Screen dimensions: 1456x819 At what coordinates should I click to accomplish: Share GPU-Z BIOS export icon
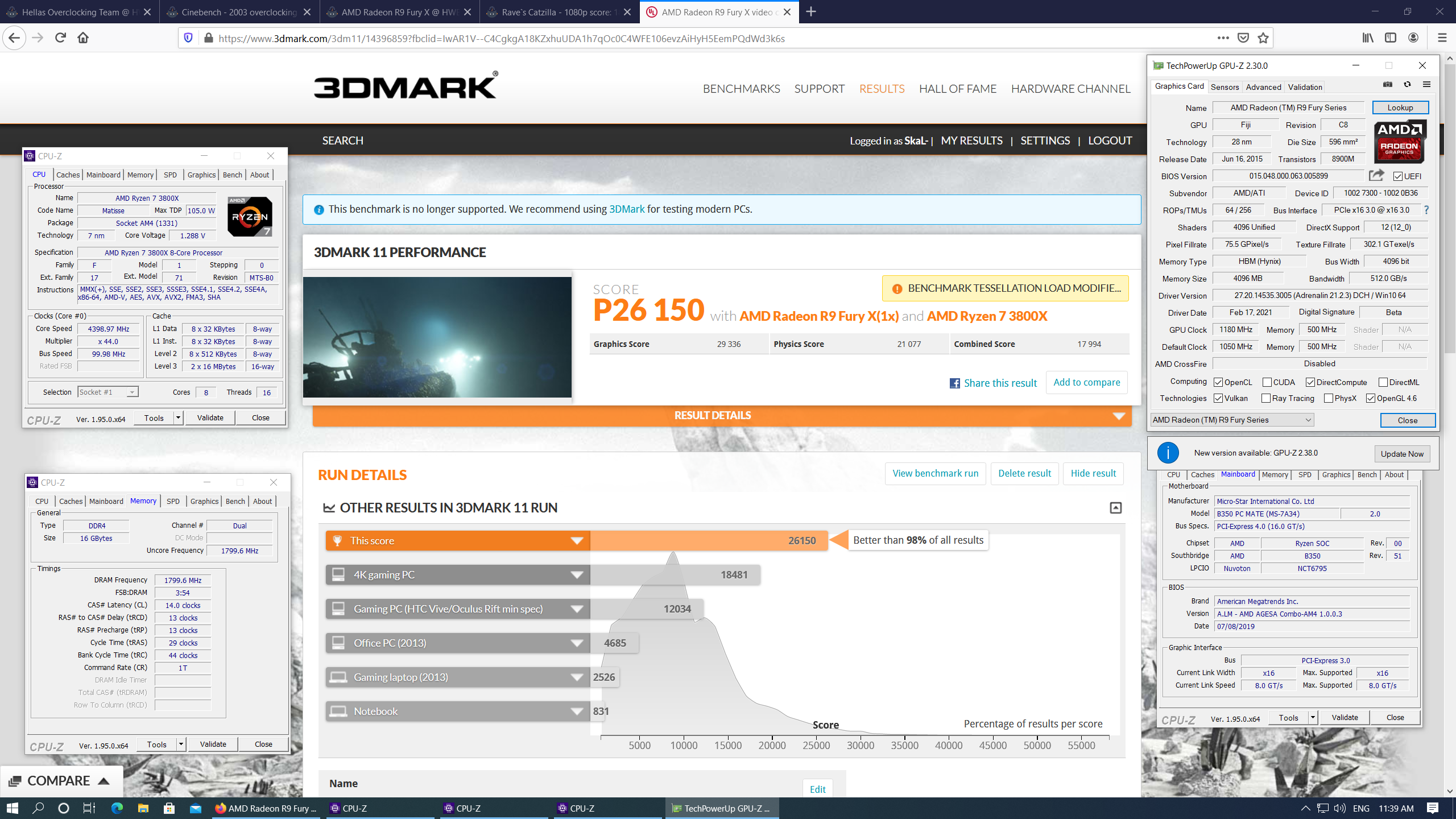point(1376,175)
